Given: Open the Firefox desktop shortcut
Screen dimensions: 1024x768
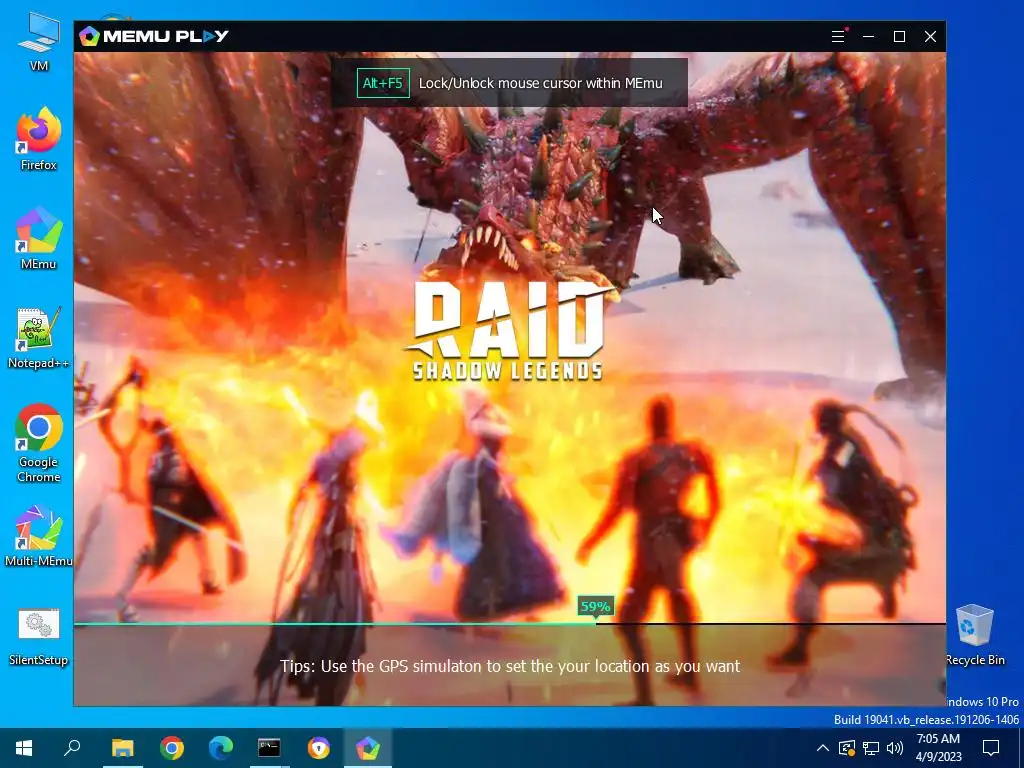Looking at the screenshot, I should click(39, 138).
